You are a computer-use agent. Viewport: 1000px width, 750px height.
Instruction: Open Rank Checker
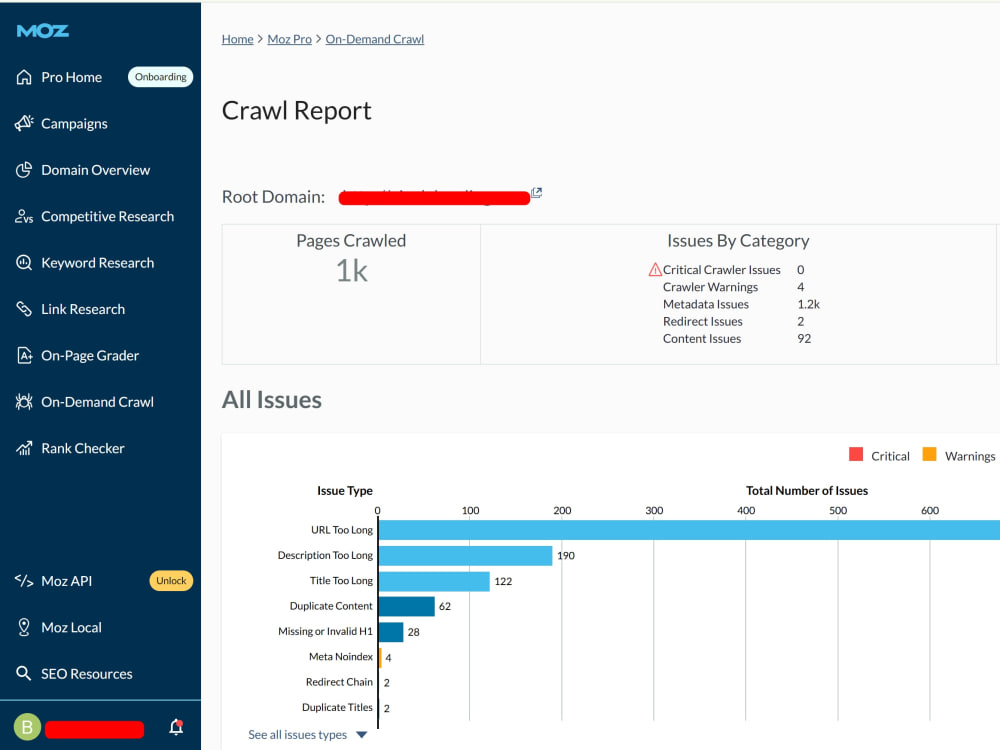coord(83,448)
